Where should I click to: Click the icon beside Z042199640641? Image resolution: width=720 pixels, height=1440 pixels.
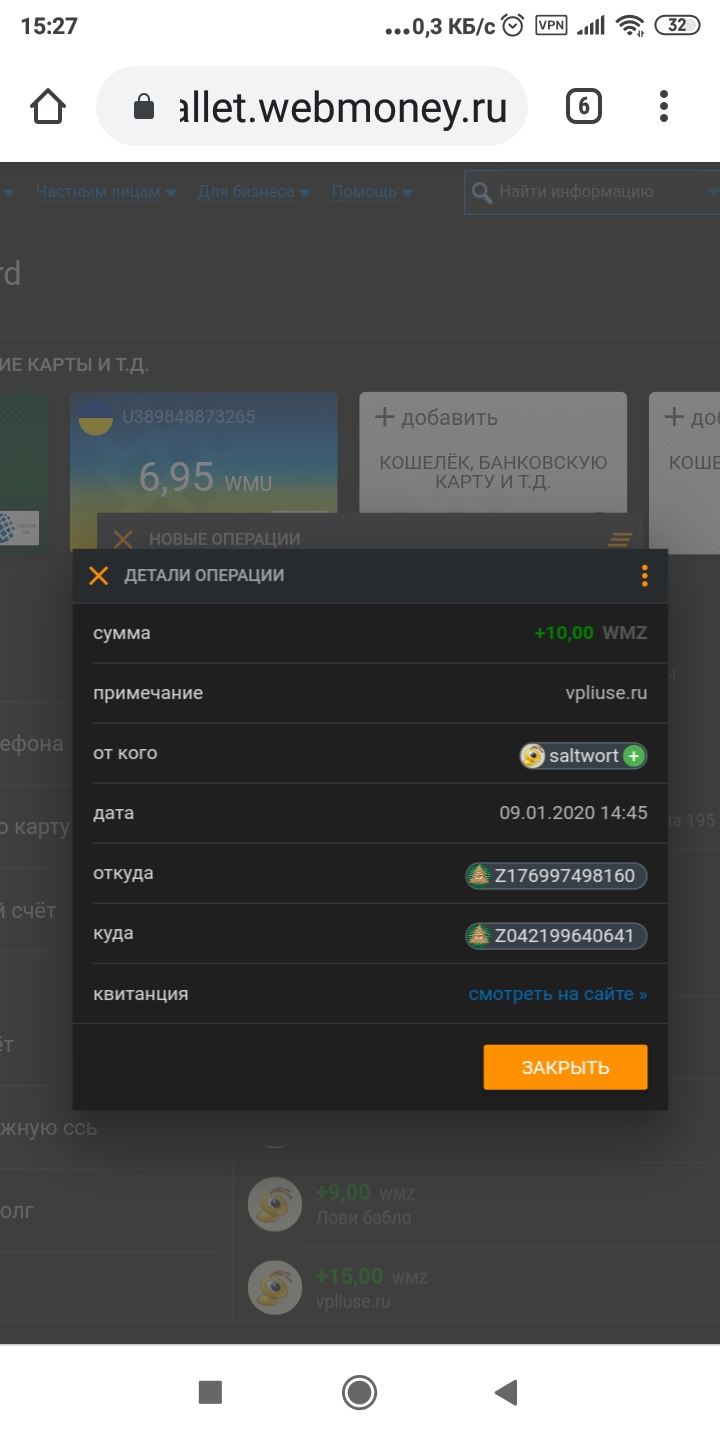[x=480, y=936]
